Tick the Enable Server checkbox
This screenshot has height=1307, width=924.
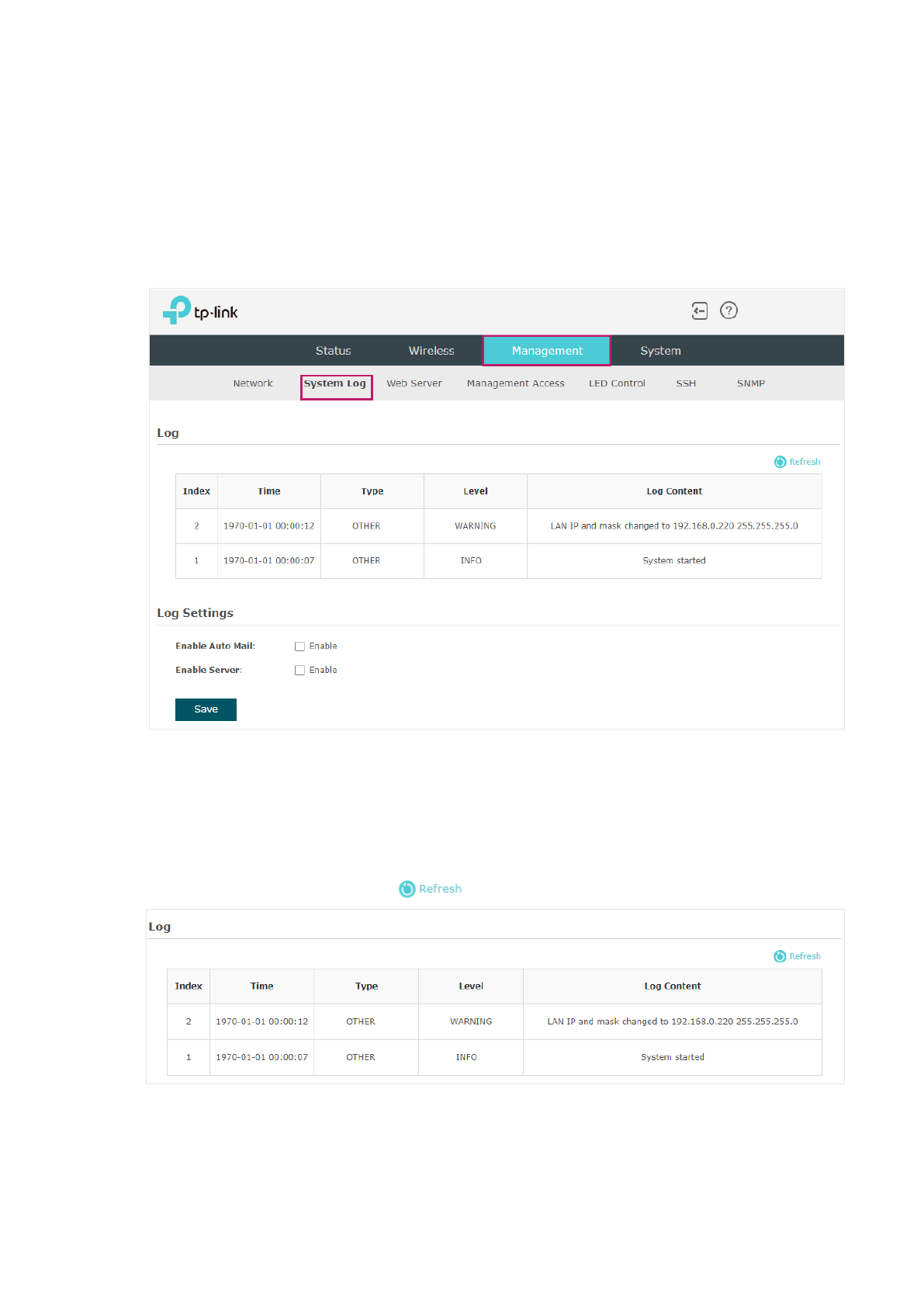pyautogui.click(x=299, y=671)
